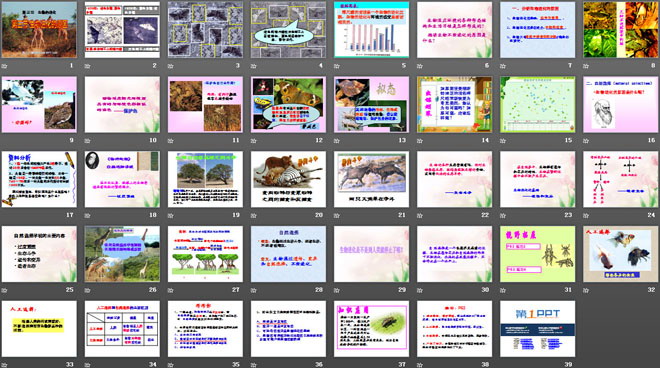
Task: Select slide 31 with the beetles on yellow background
Action: [x=538, y=254]
